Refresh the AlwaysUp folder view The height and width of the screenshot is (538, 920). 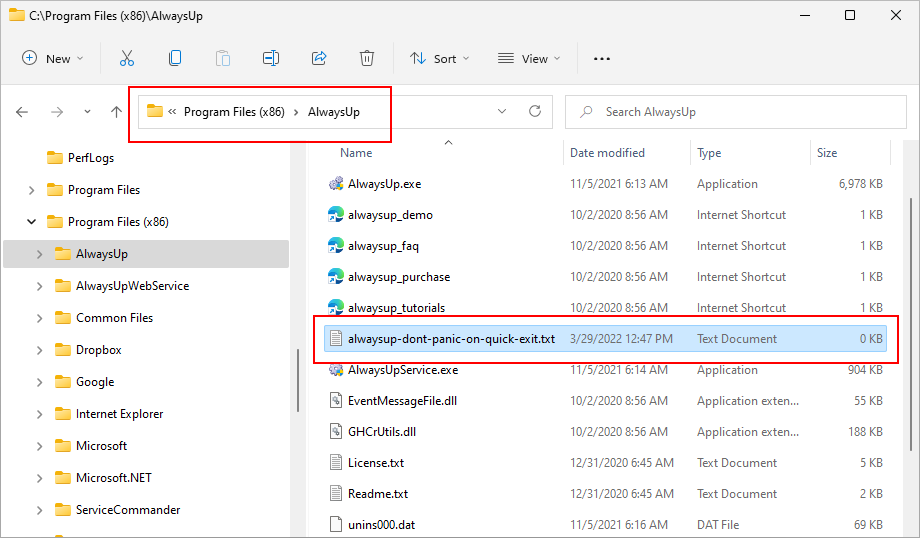(535, 111)
